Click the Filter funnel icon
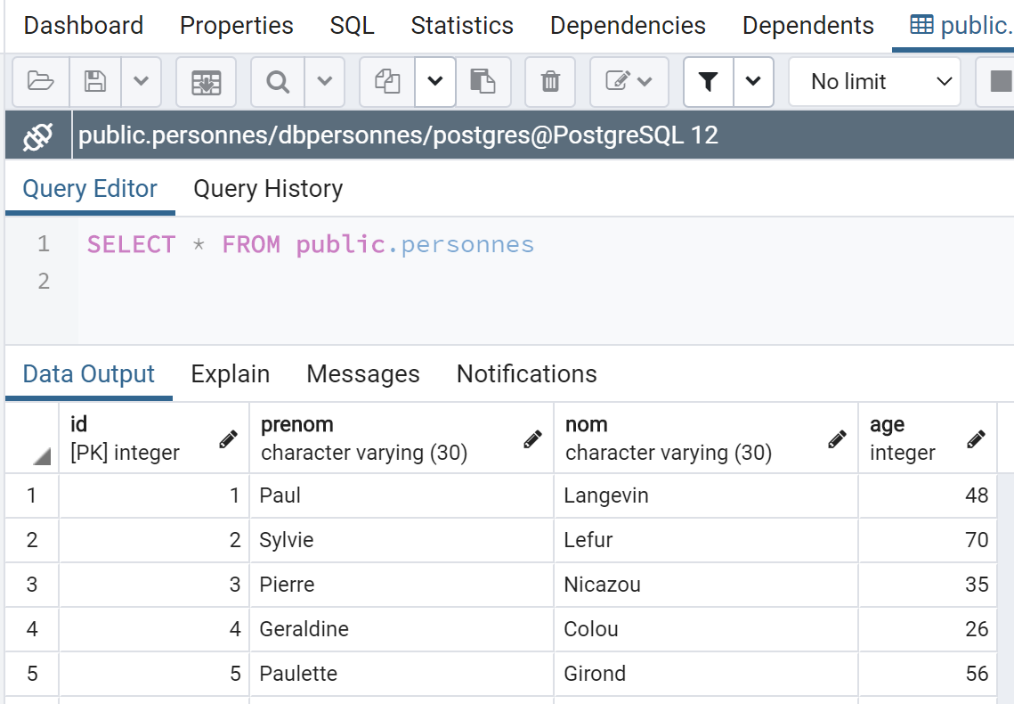This screenshot has height=704, width=1014. pos(708,82)
